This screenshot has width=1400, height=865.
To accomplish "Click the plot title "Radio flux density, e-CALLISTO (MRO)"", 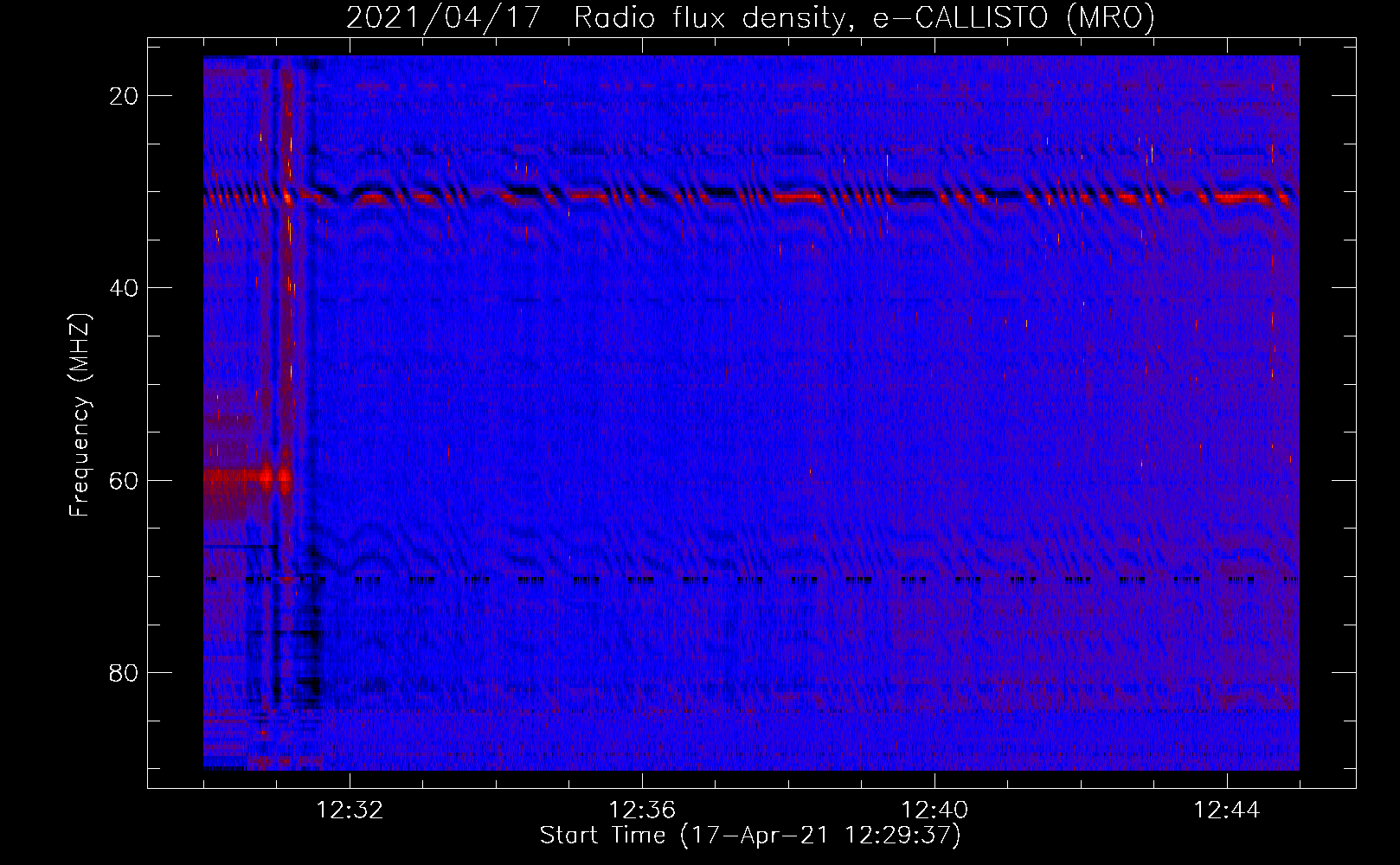I will (864, 17).
